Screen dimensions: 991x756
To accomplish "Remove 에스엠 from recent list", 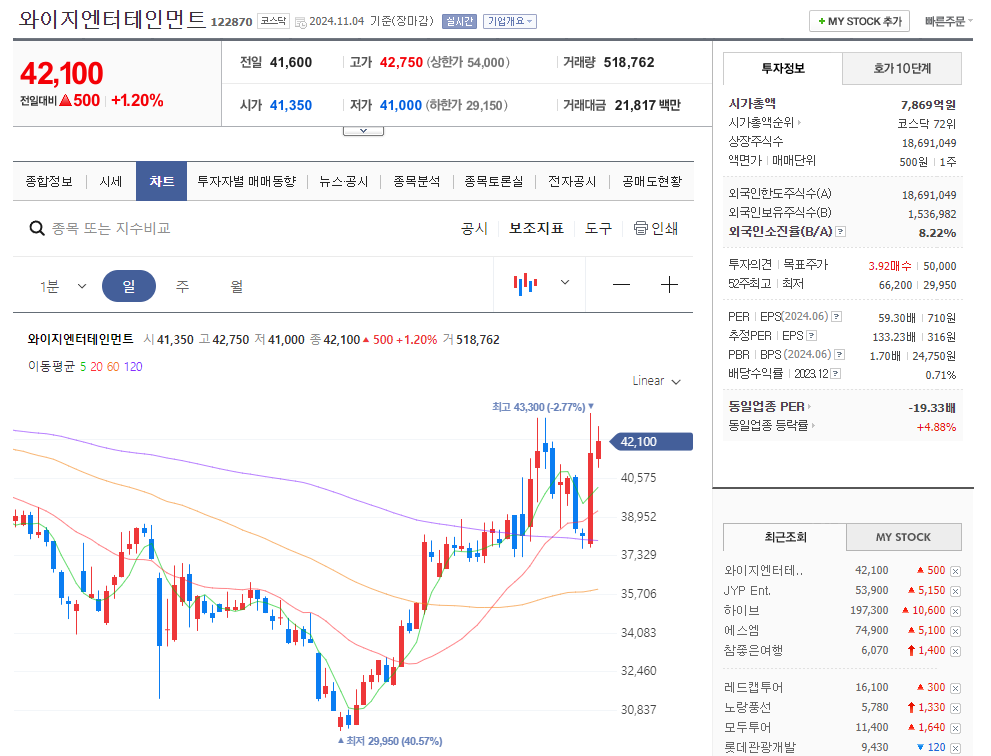I will [955, 631].
